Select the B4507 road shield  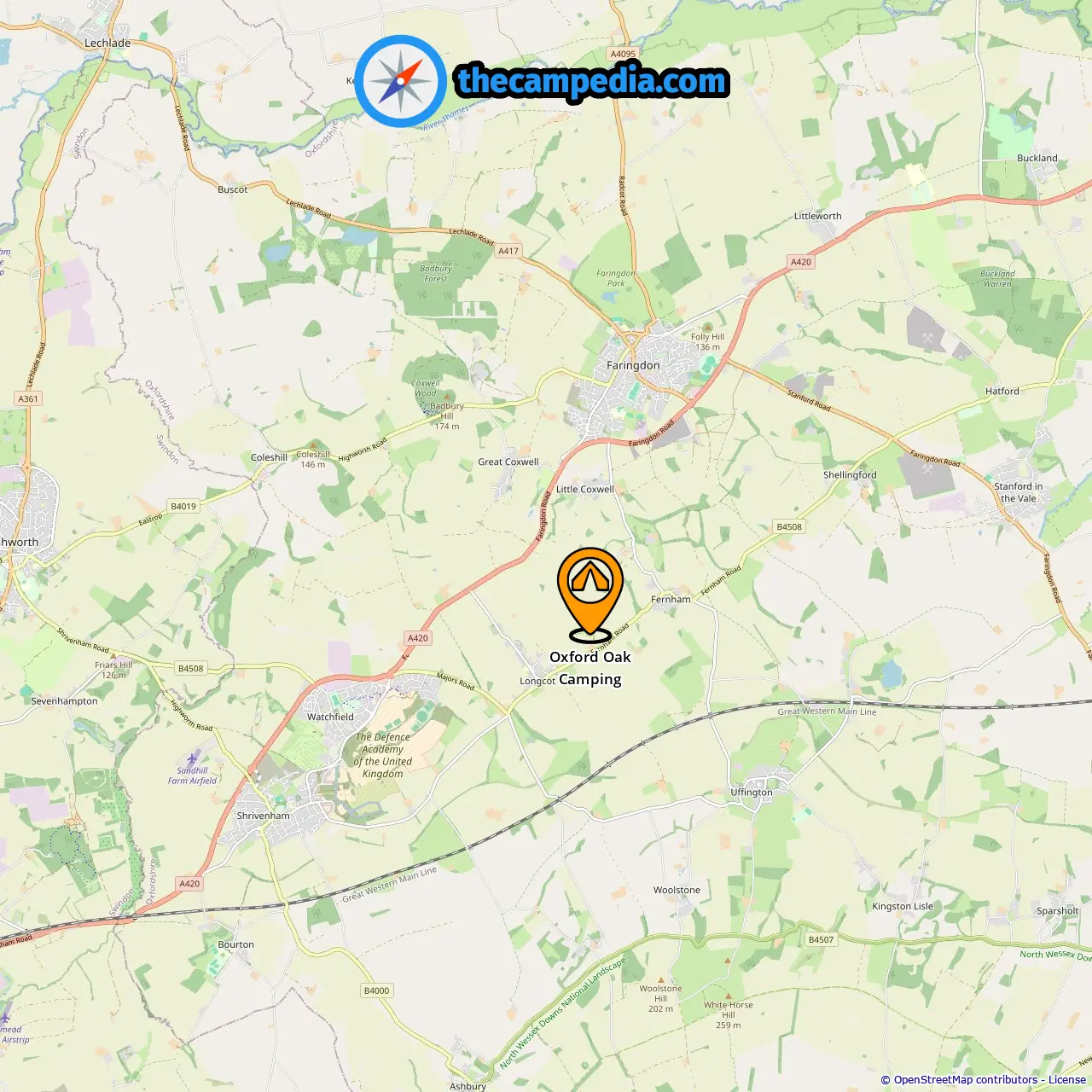pyautogui.click(x=821, y=939)
